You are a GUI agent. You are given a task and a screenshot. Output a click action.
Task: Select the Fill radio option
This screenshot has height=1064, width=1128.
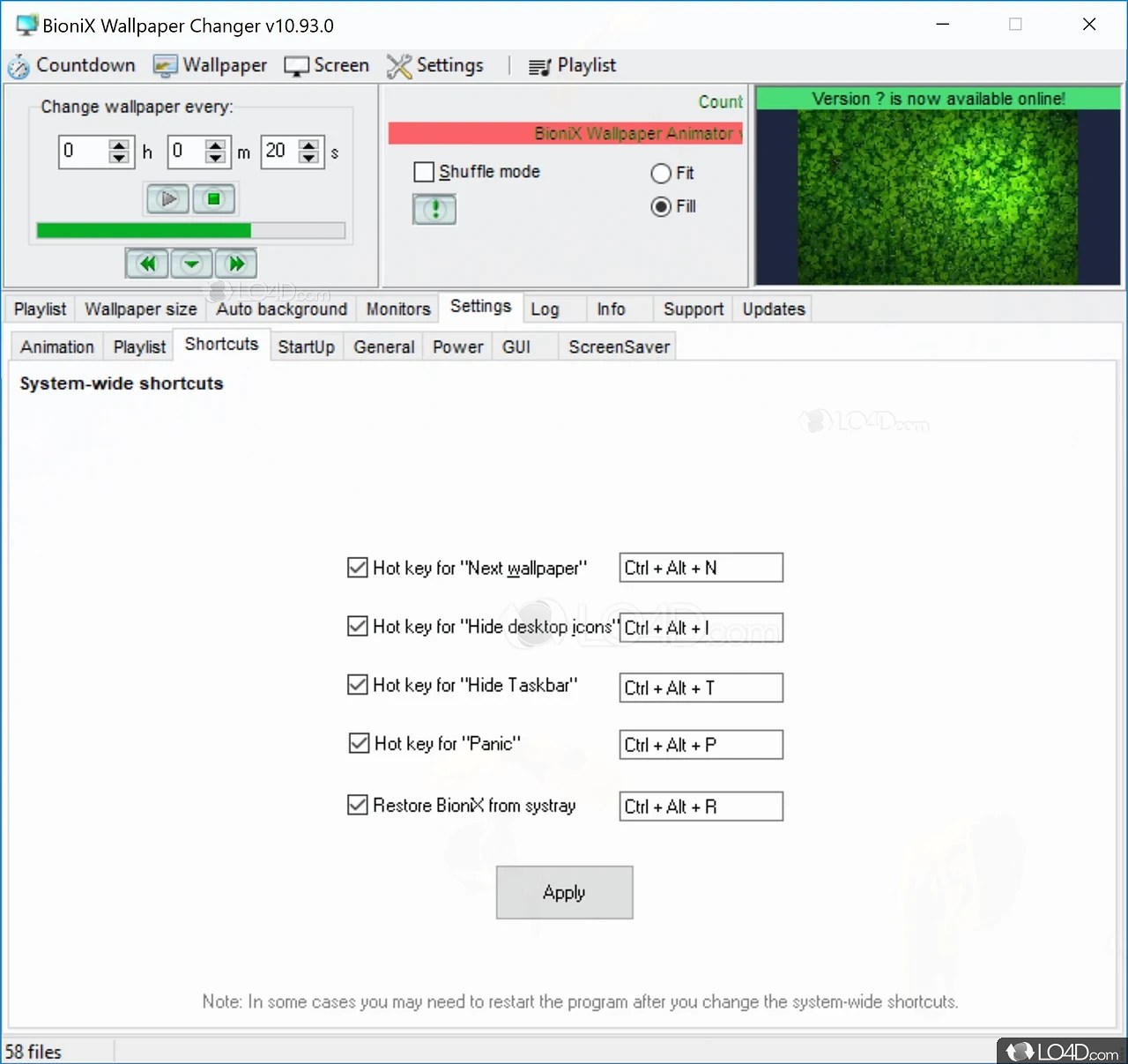point(661,207)
